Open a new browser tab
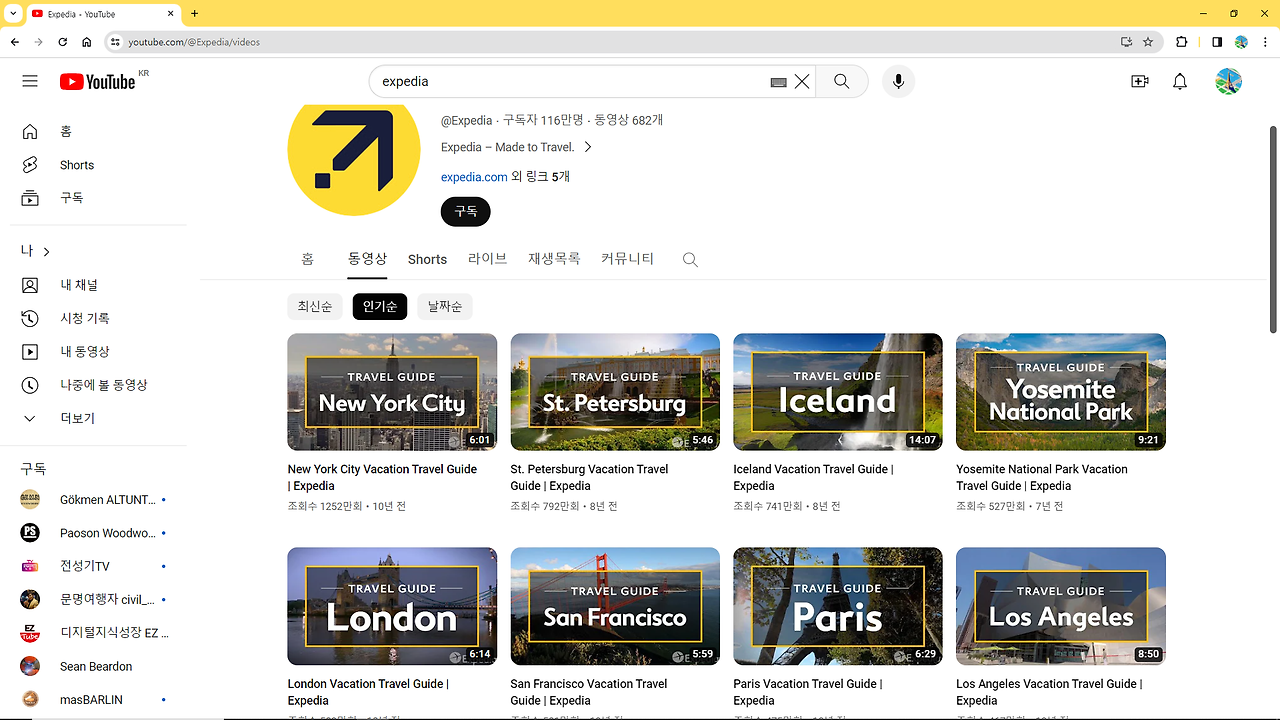Image resolution: width=1280 pixels, height=720 pixels. (194, 14)
